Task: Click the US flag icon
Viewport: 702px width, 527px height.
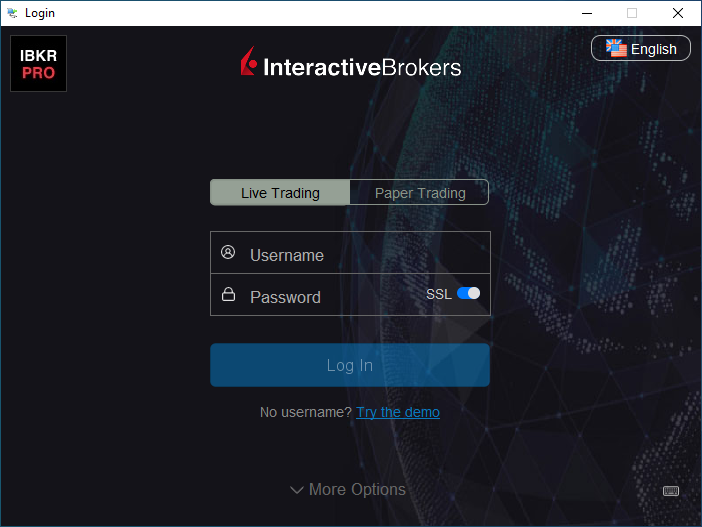Action: click(x=616, y=48)
